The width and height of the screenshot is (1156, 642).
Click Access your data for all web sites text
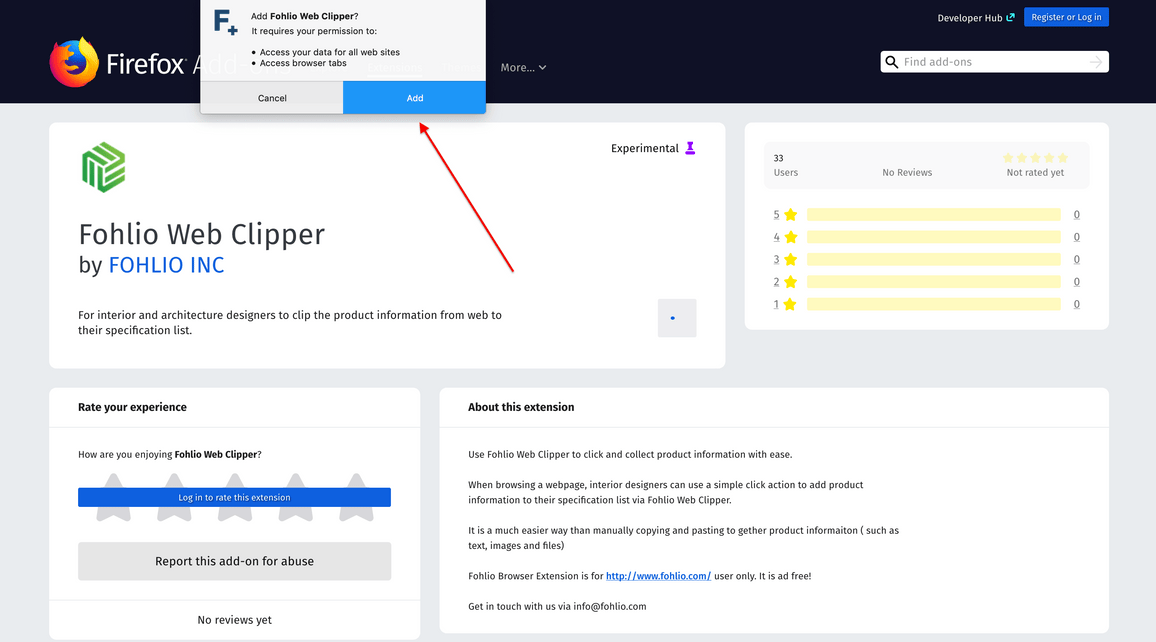click(x=330, y=52)
